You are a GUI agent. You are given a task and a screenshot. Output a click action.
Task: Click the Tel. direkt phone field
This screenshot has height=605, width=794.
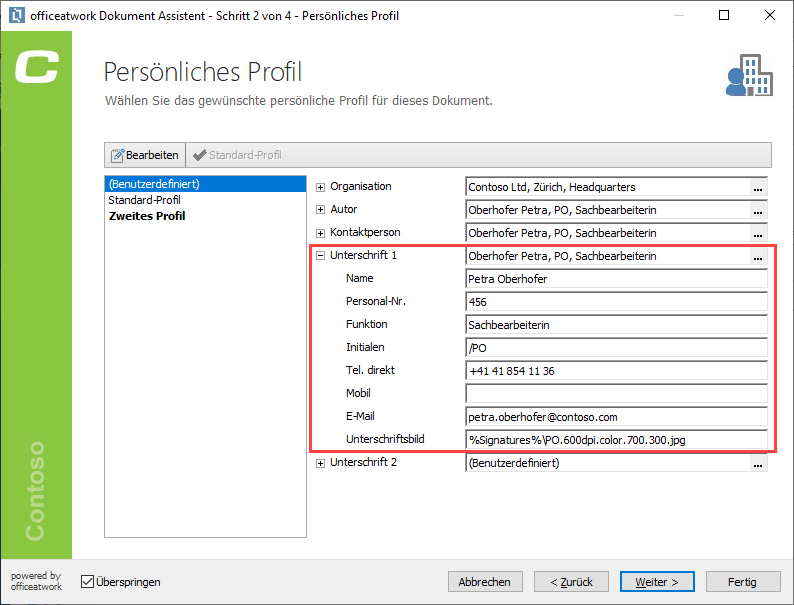(616, 371)
